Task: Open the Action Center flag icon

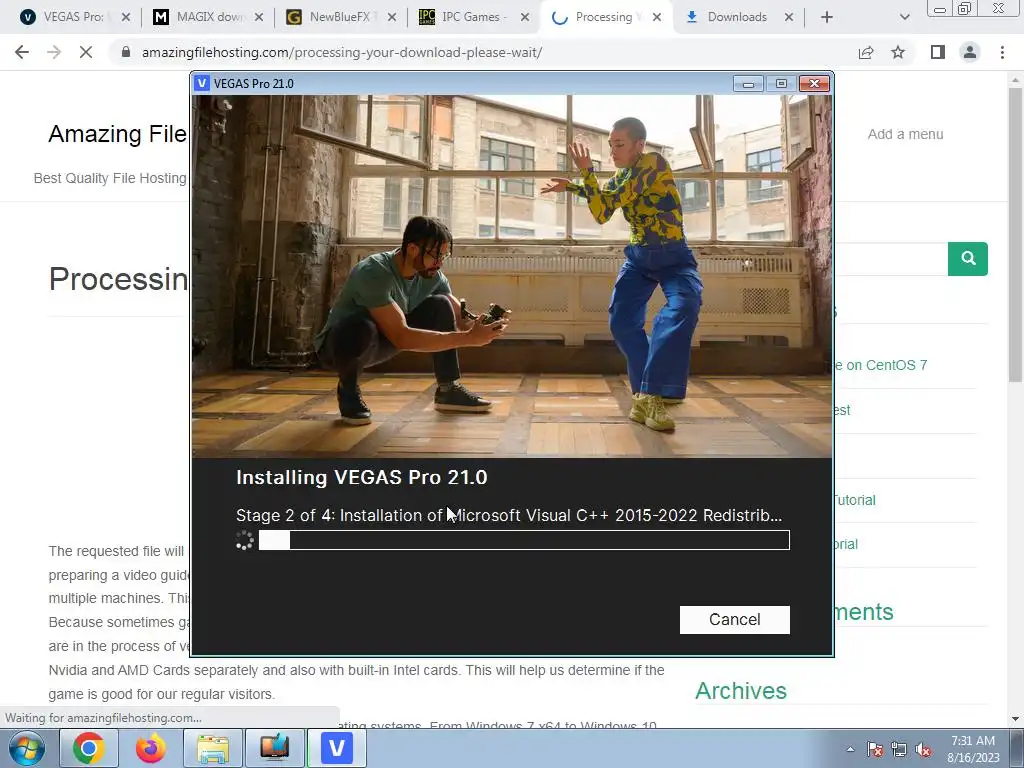Action: pyautogui.click(x=875, y=749)
